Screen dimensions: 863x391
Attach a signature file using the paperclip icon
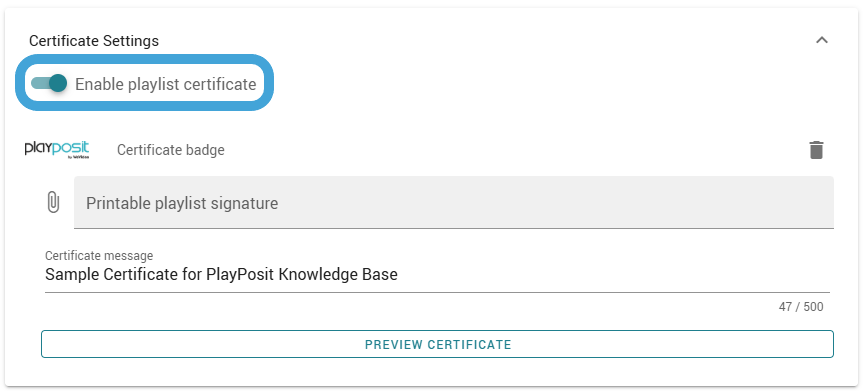tap(53, 202)
